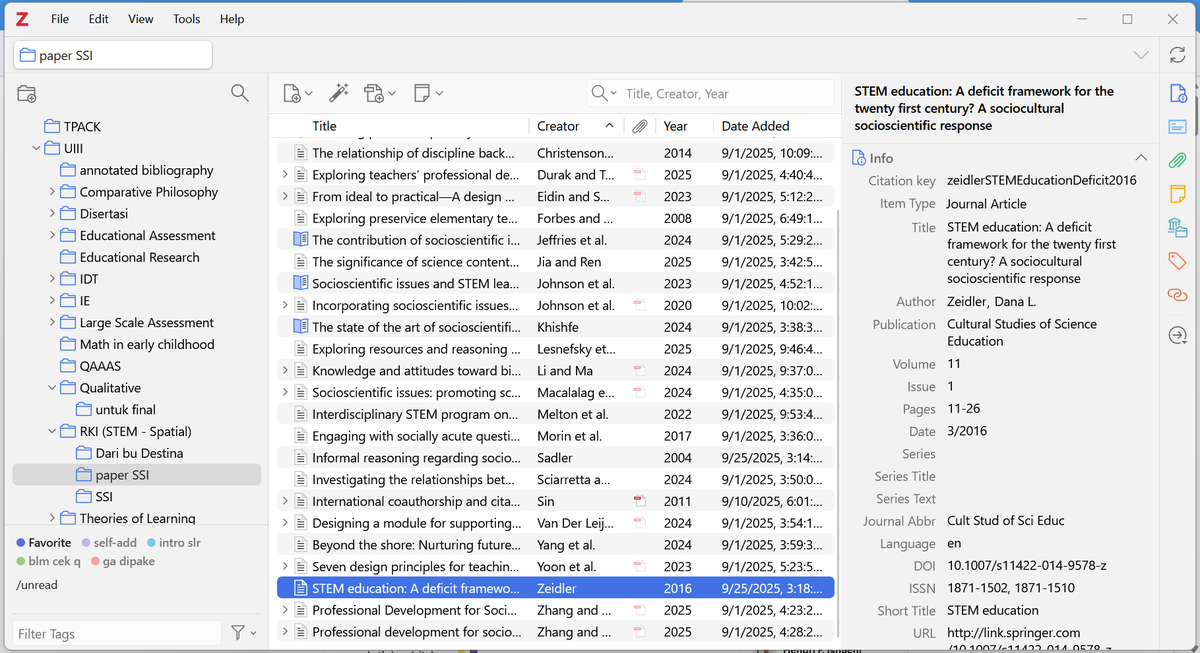This screenshot has width=1200, height=653.
Task: Click PDF icon in the Li and Ma row
Action: coord(639,371)
